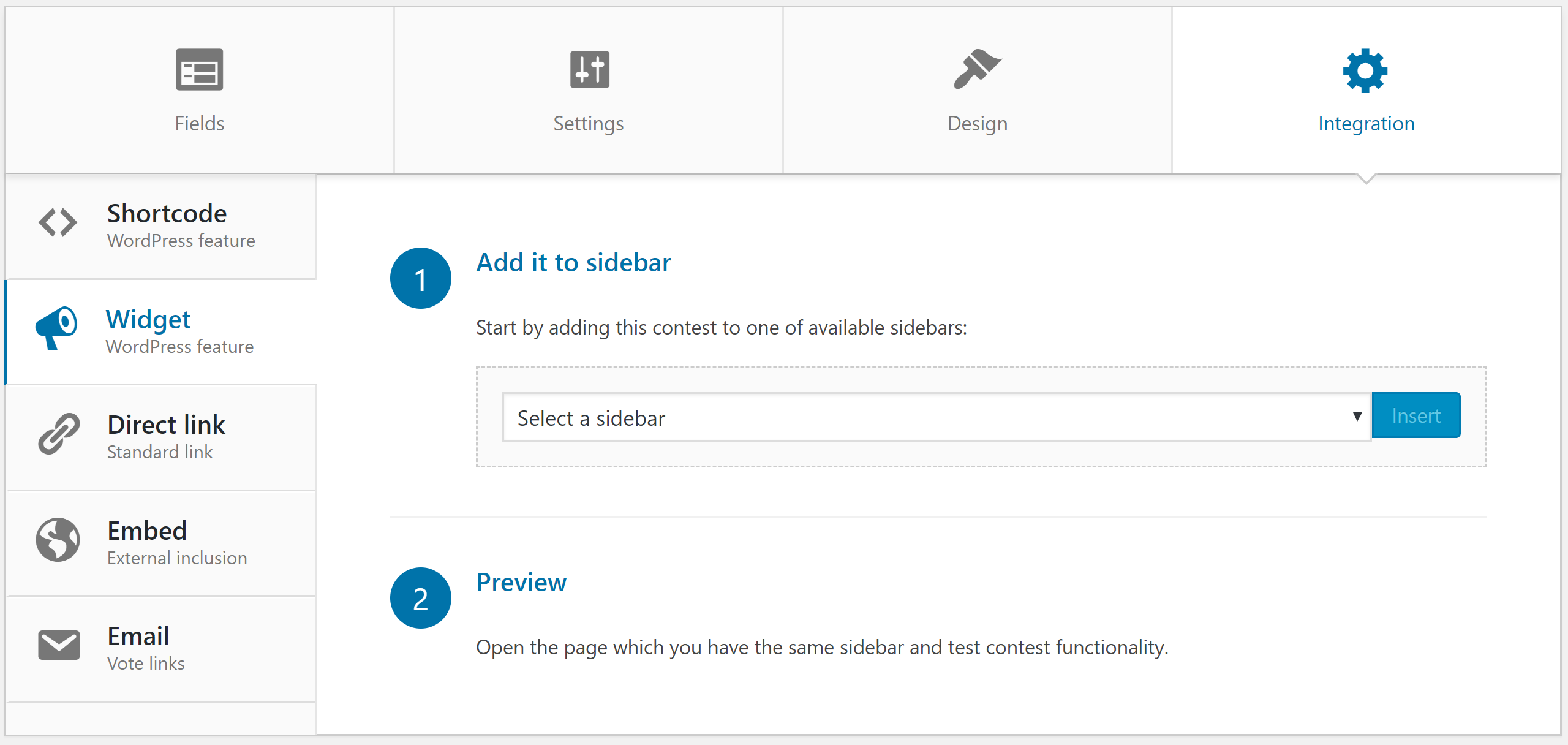Click the Integration gear icon
The height and width of the screenshot is (745, 1568).
pyautogui.click(x=1365, y=70)
